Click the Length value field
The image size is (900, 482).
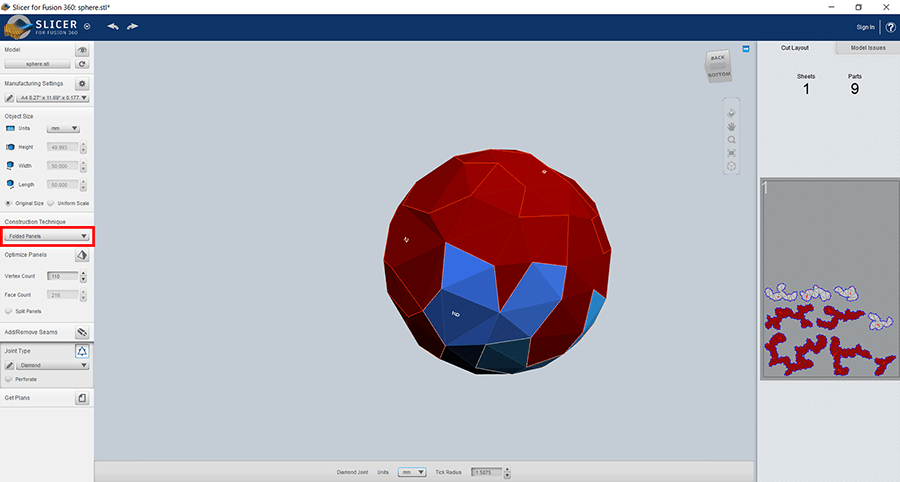[x=62, y=185]
